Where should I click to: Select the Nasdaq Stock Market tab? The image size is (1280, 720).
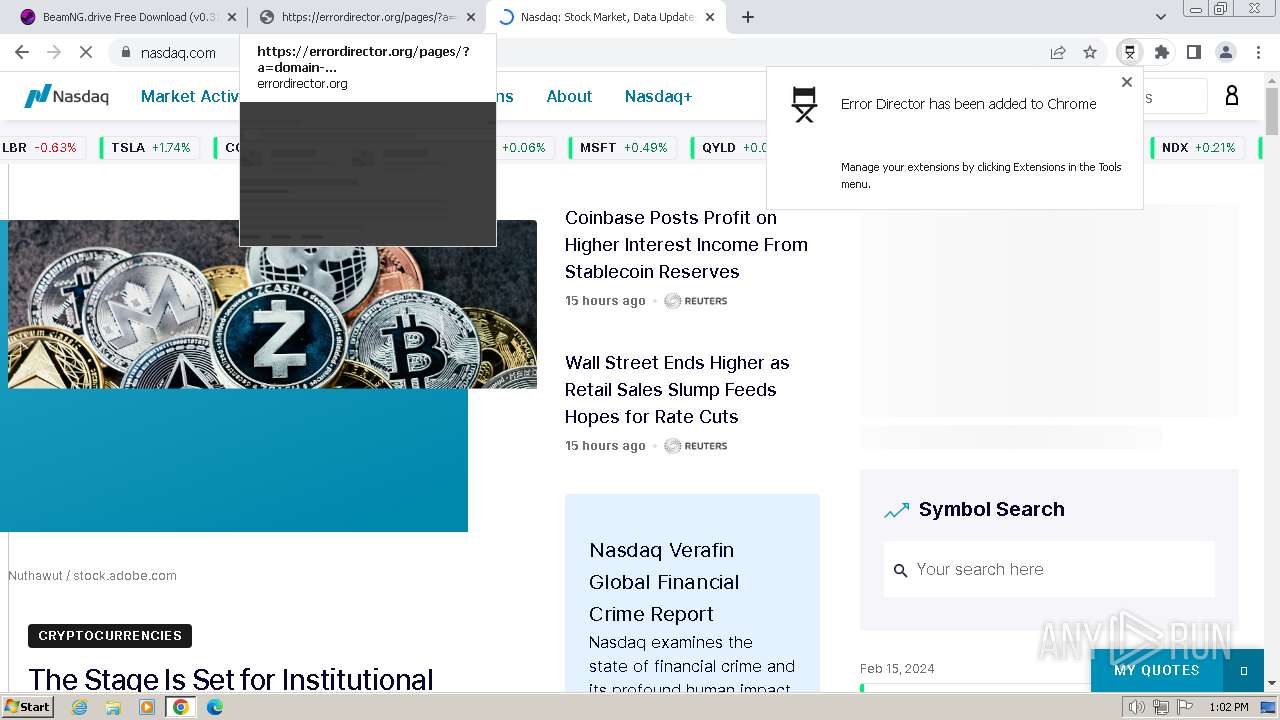[605, 17]
